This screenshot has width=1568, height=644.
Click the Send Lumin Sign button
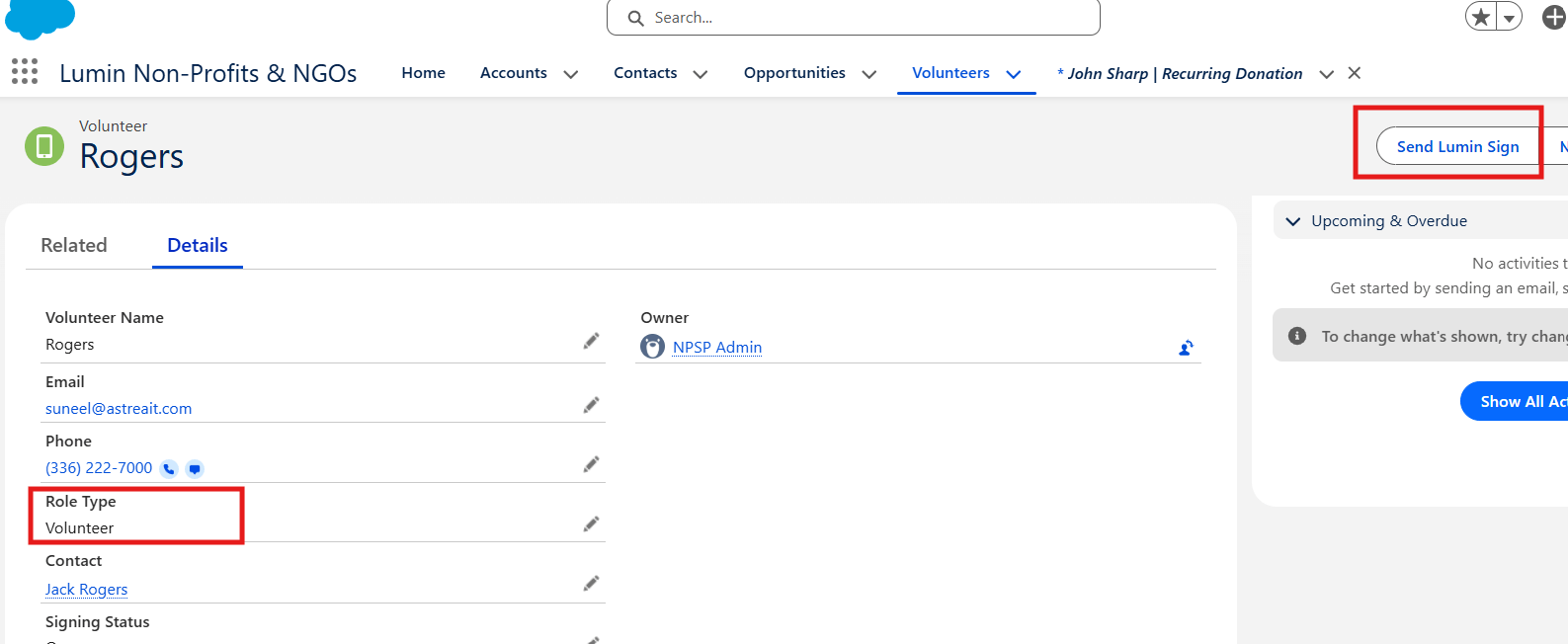tap(1458, 146)
